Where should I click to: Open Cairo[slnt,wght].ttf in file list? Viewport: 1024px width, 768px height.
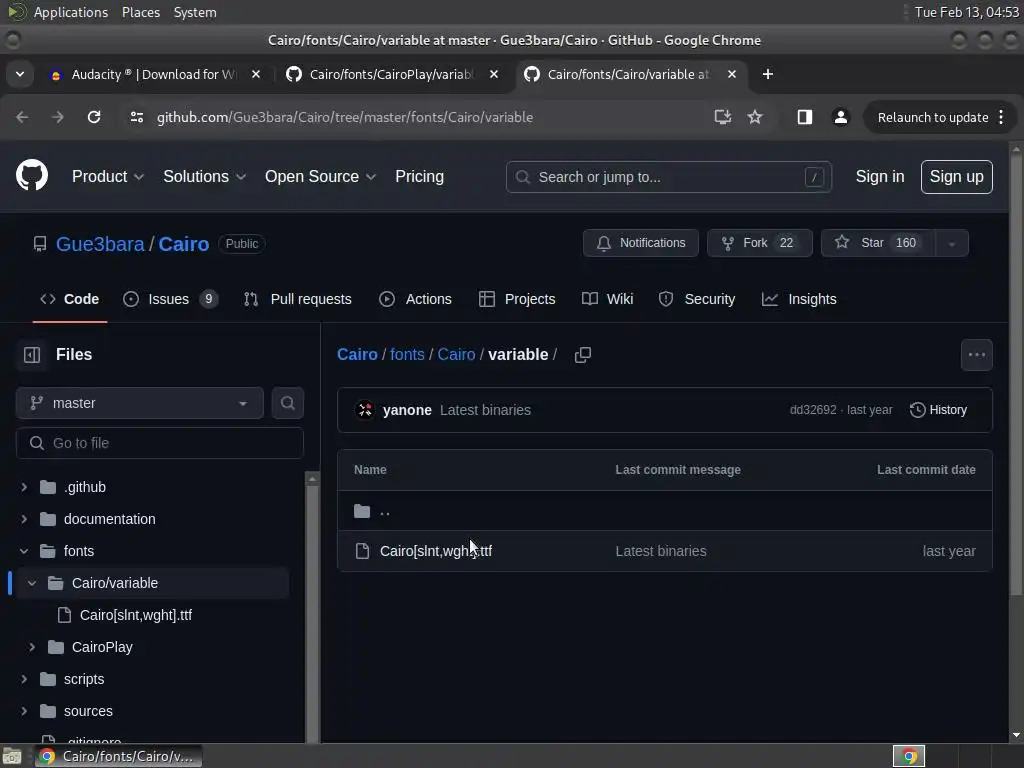[x=436, y=551]
